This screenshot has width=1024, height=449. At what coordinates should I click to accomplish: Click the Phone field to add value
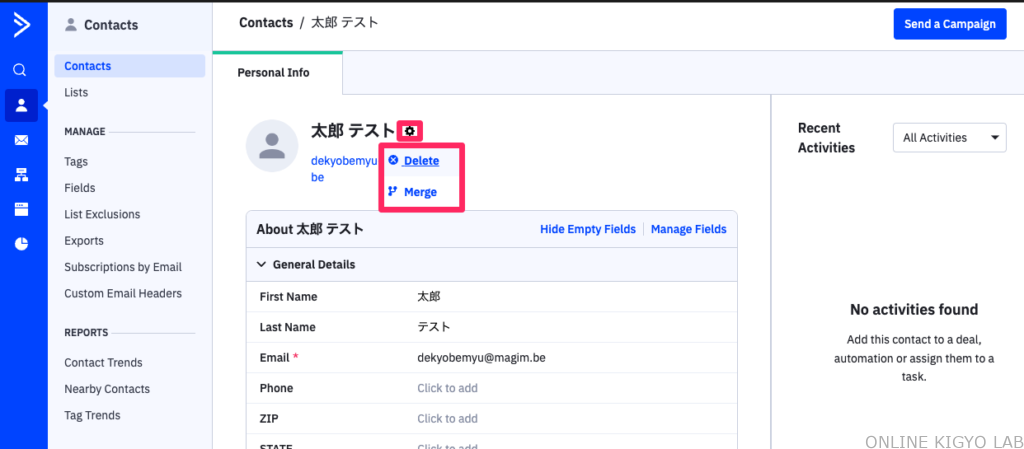click(x=447, y=388)
